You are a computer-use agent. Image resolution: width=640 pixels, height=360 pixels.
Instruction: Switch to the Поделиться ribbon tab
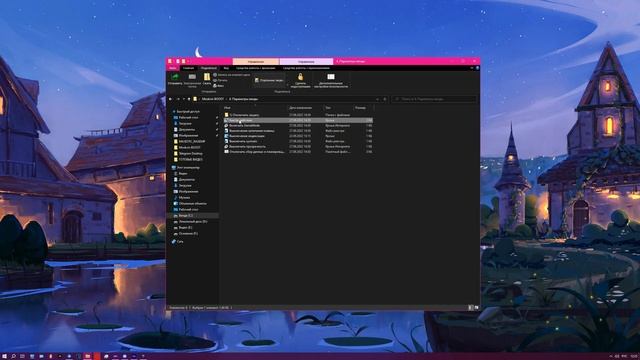pos(209,68)
